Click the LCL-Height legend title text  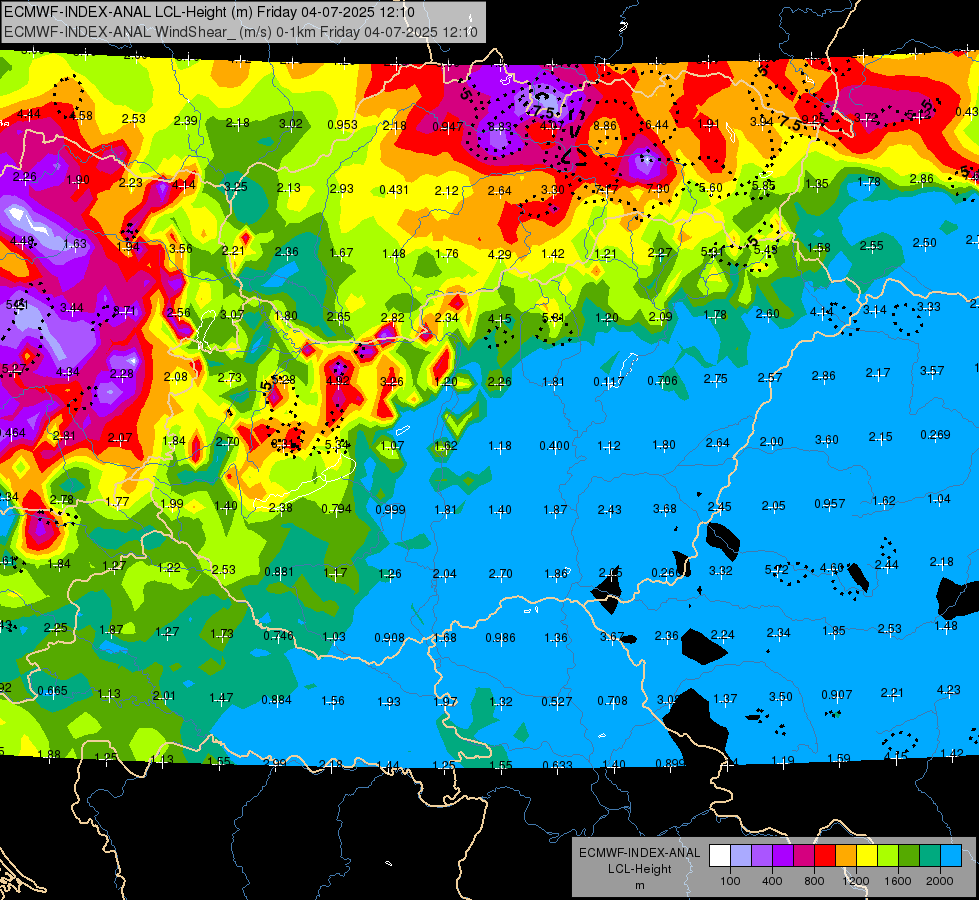pos(639,869)
